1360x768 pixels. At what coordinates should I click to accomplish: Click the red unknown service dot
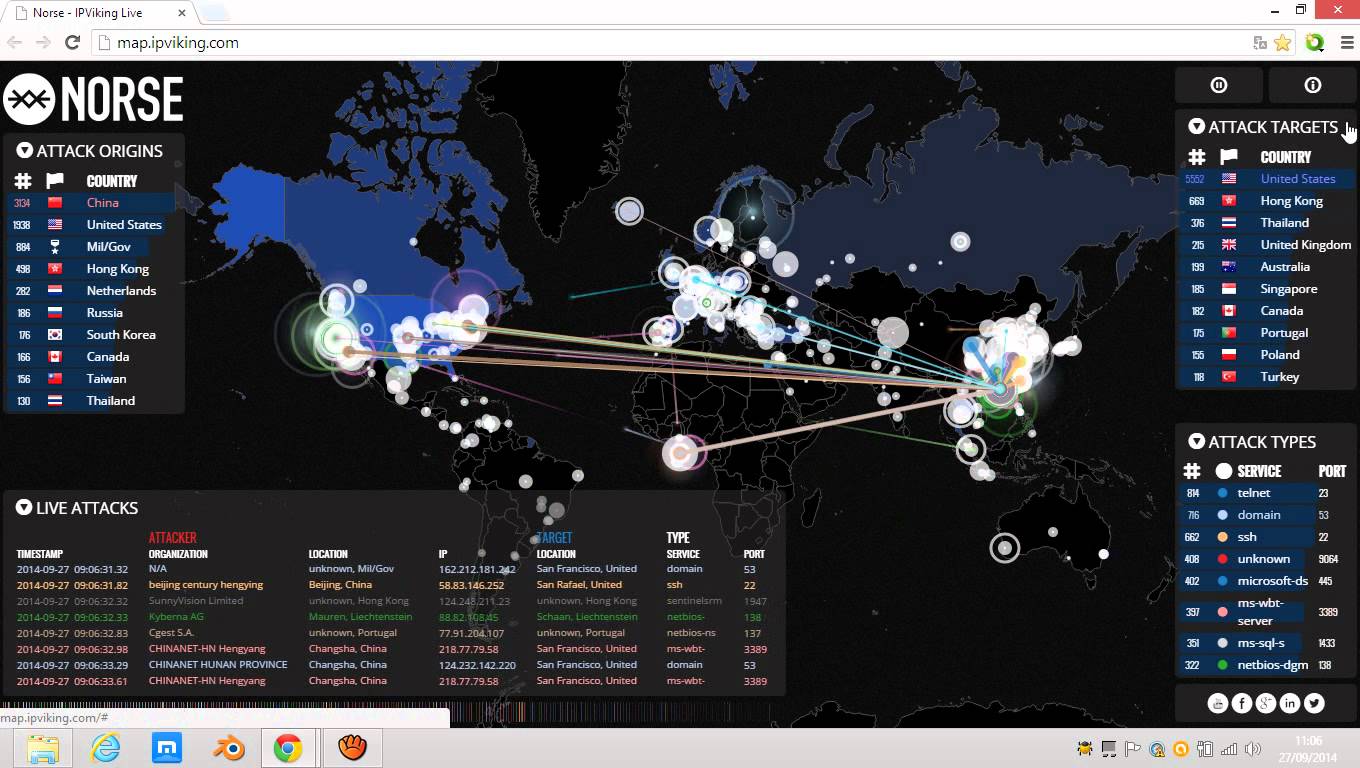[1222, 559]
